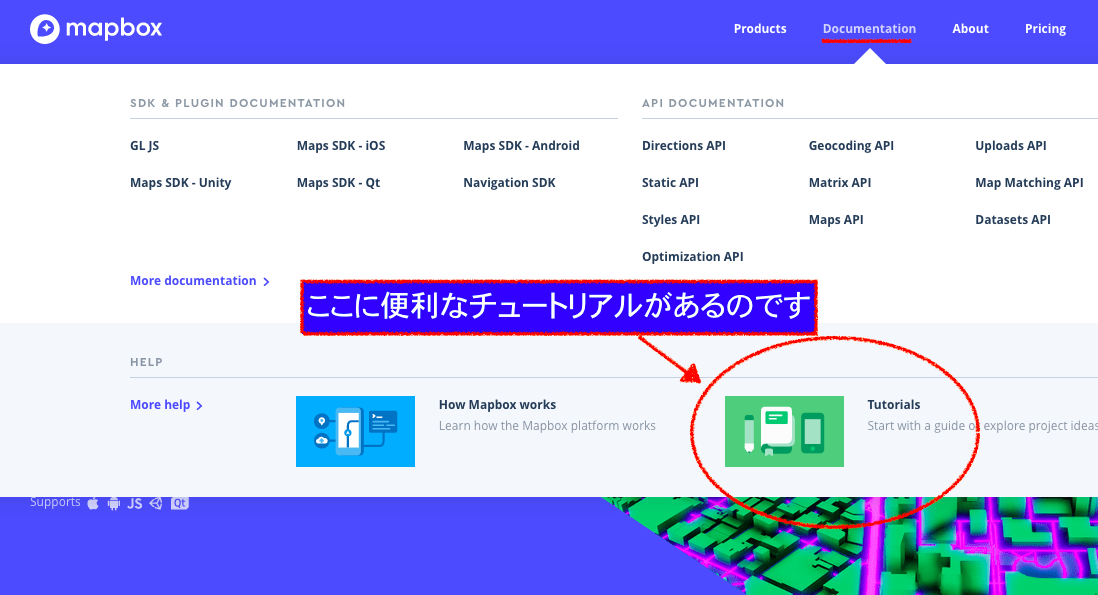Image resolution: width=1098 pixels, height=595 pixels.
Task: Click the Unity support icon in footer
Action: pyautogui.click(x=155, y=503)
